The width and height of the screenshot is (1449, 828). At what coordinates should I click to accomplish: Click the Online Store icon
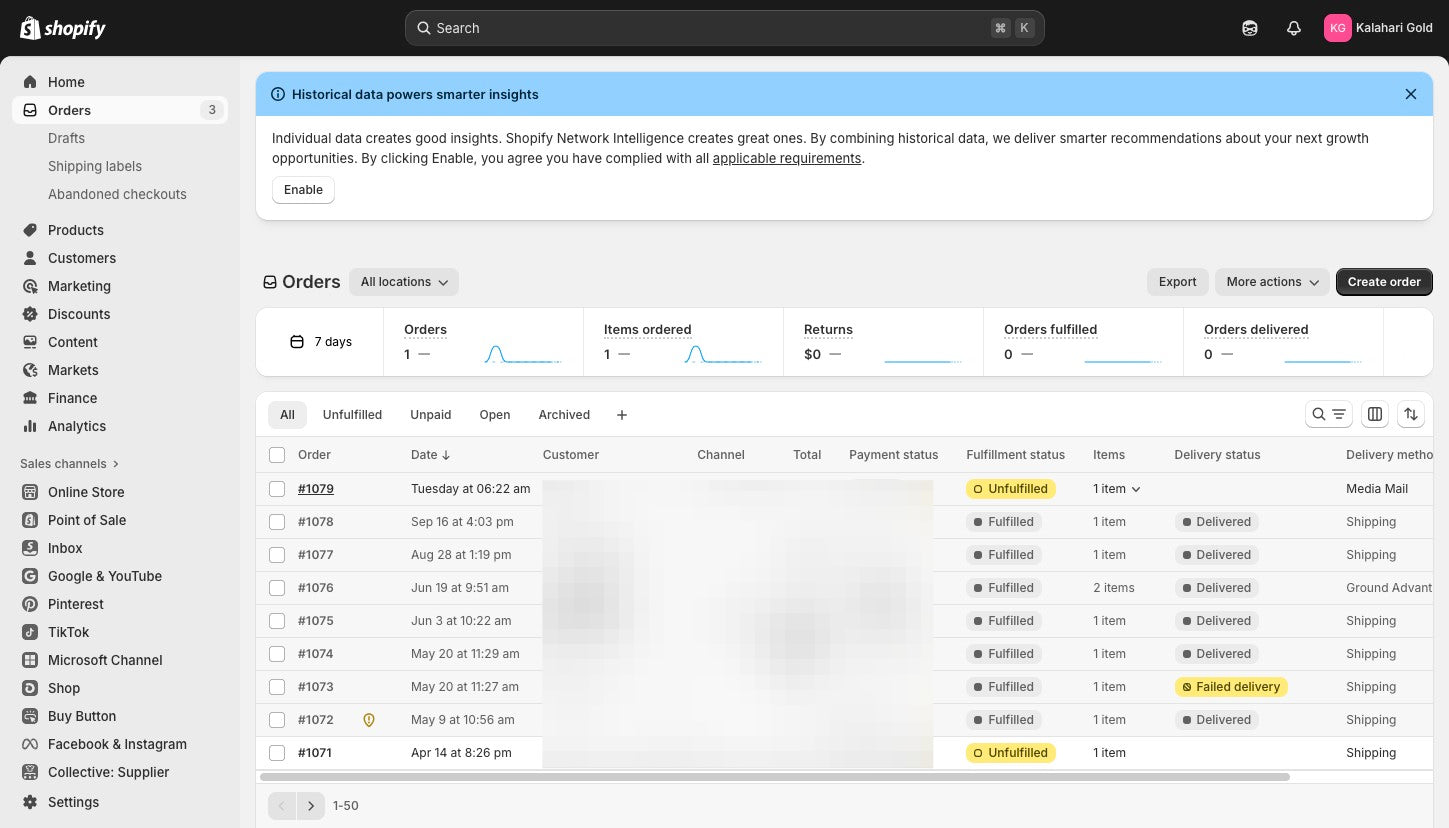pos(30,492)
